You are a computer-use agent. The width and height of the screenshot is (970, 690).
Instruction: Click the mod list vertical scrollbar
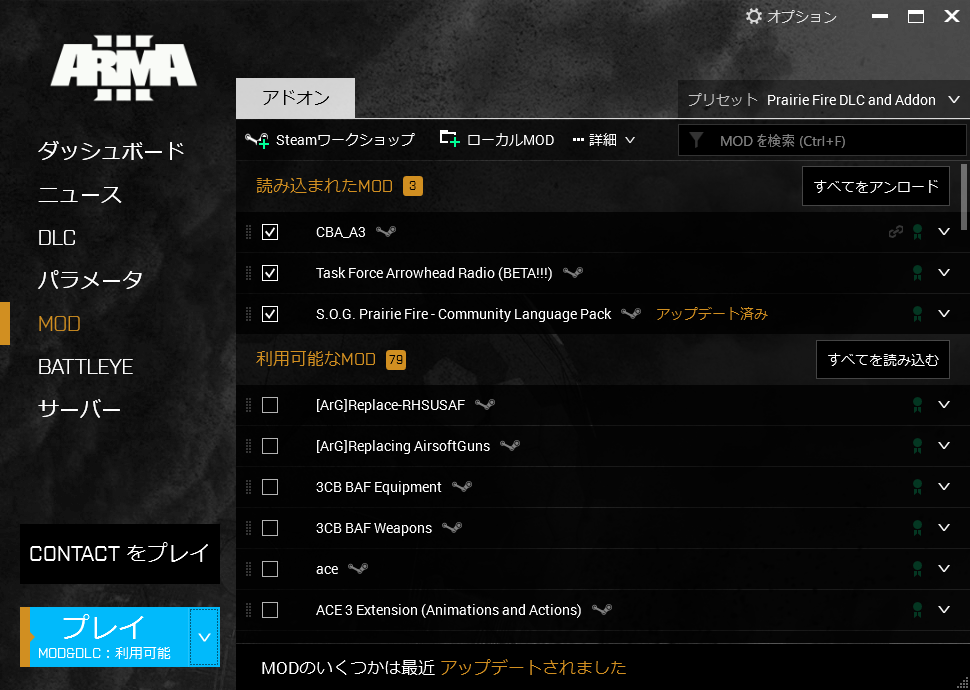click(964, 197)
